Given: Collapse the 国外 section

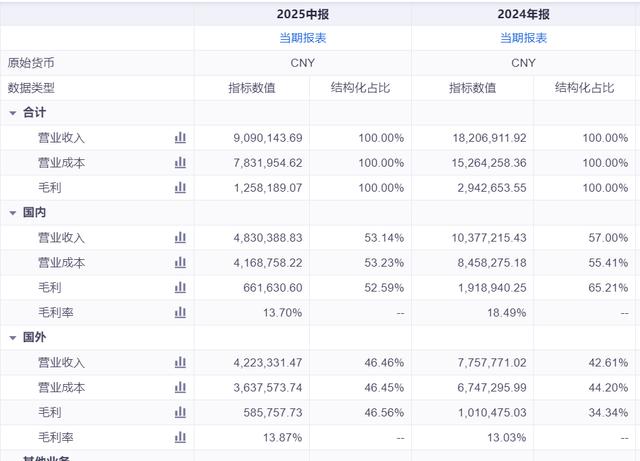Looking at the screenshot, I should click(13, 338).
